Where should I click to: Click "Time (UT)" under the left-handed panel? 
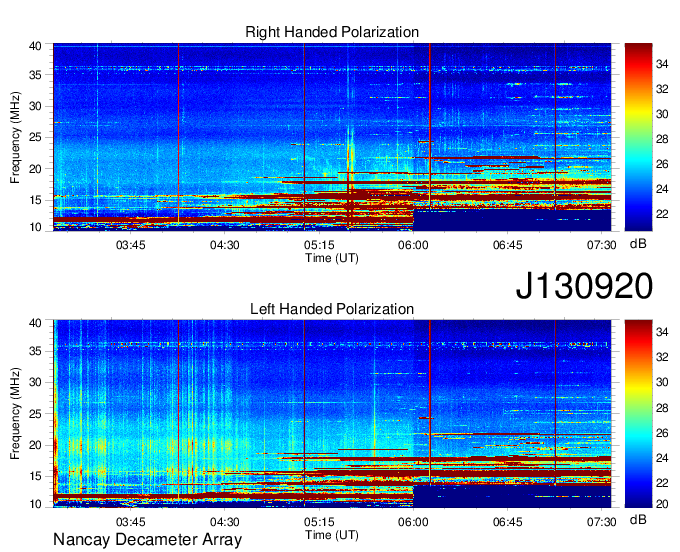332,535
